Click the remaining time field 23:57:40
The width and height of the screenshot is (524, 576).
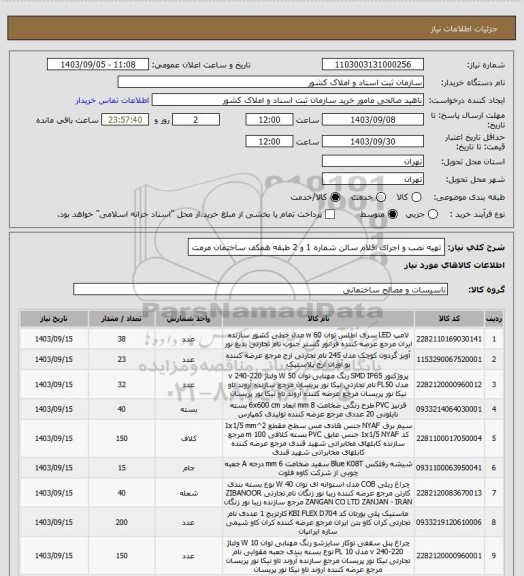click(x=125, y=120)
